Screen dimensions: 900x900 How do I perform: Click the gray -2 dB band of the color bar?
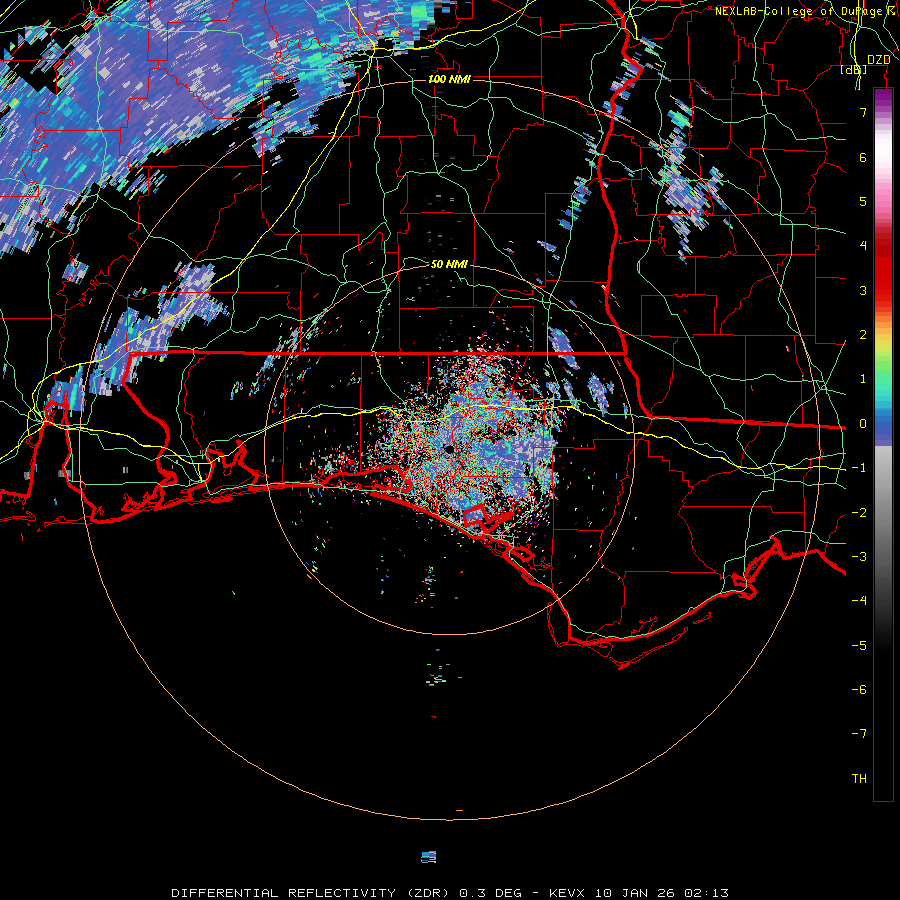pyautogui.click(x=883, y=512)
